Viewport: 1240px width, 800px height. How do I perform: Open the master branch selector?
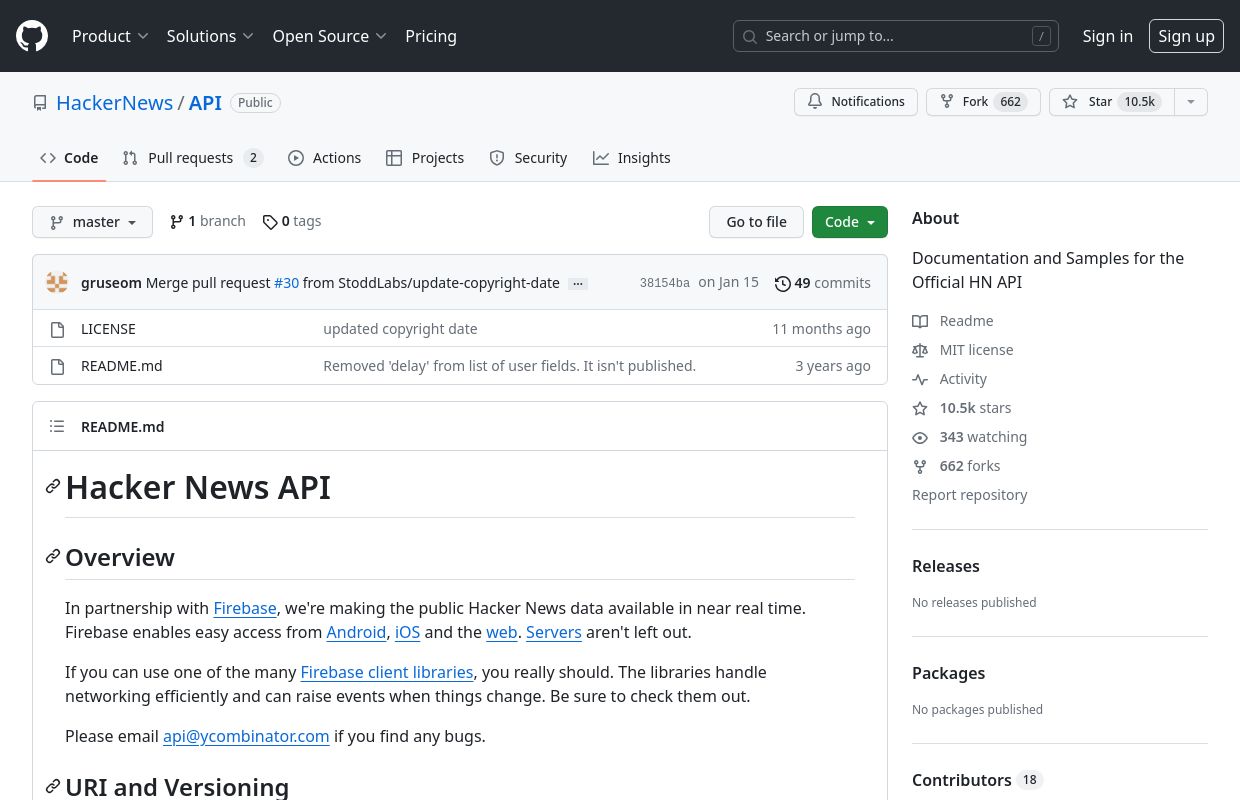pos(92,222)
